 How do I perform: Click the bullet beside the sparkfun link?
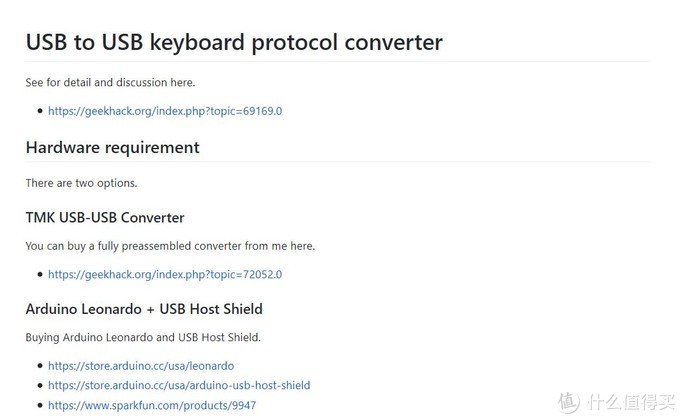coord(40,406)
